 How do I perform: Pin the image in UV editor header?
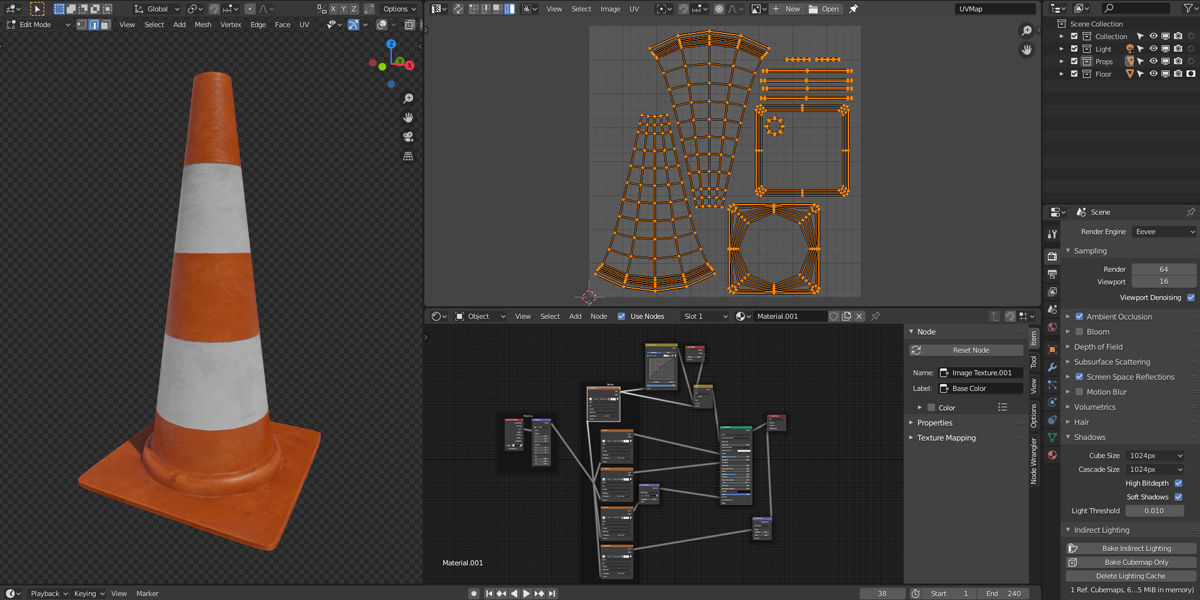point(853,9)
